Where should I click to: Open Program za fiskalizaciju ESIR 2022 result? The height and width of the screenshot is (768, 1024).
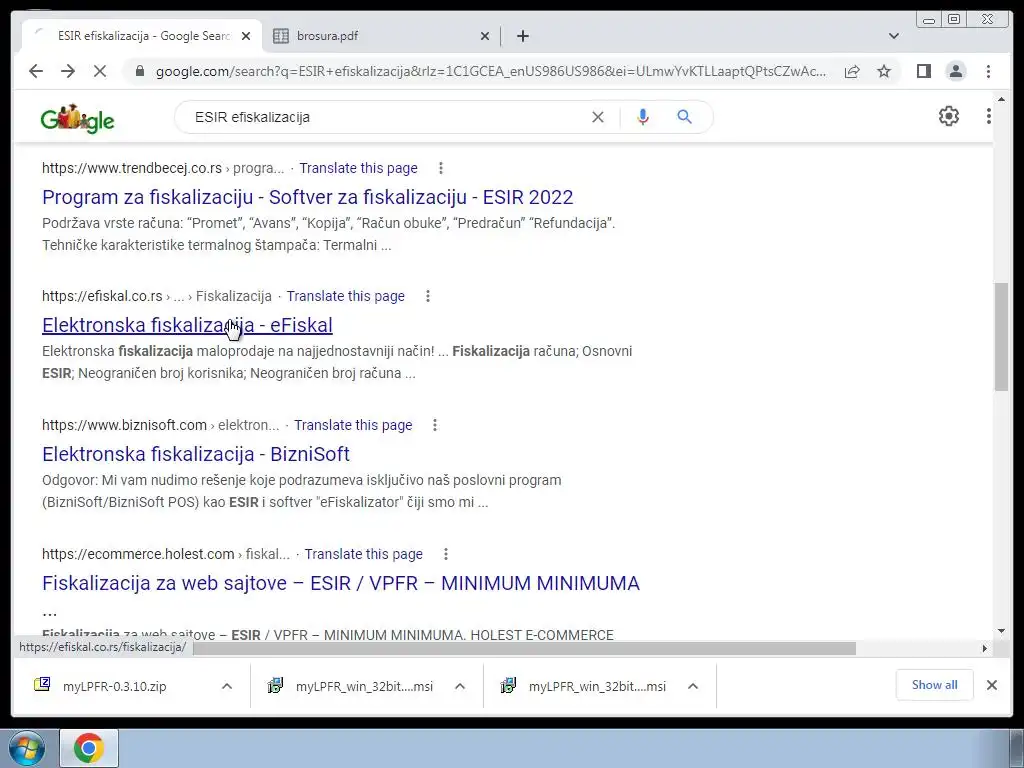pyautogui.click(x=308, y=197)
